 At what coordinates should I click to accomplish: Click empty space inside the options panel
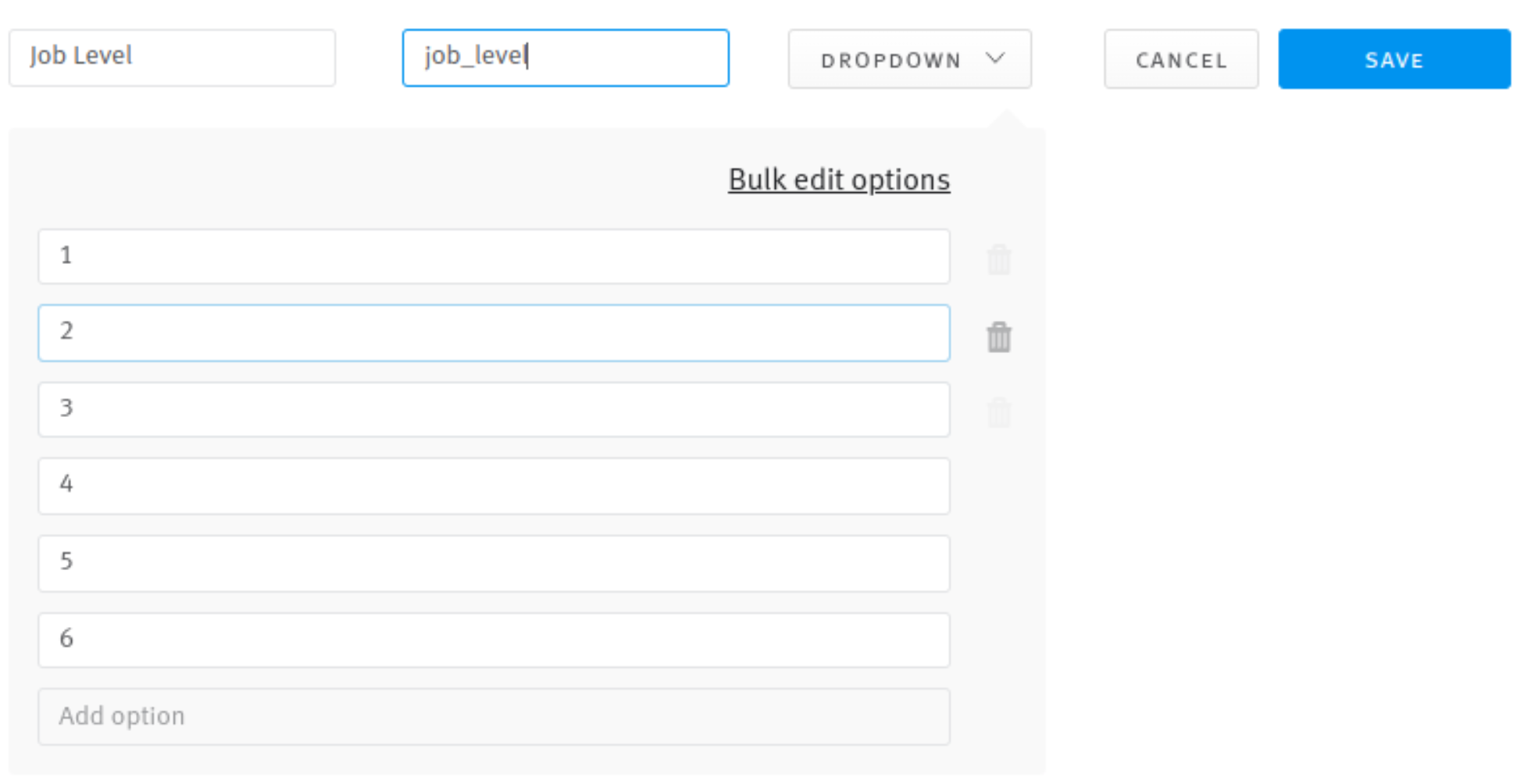pyautogui.click(x=391, y=178)
